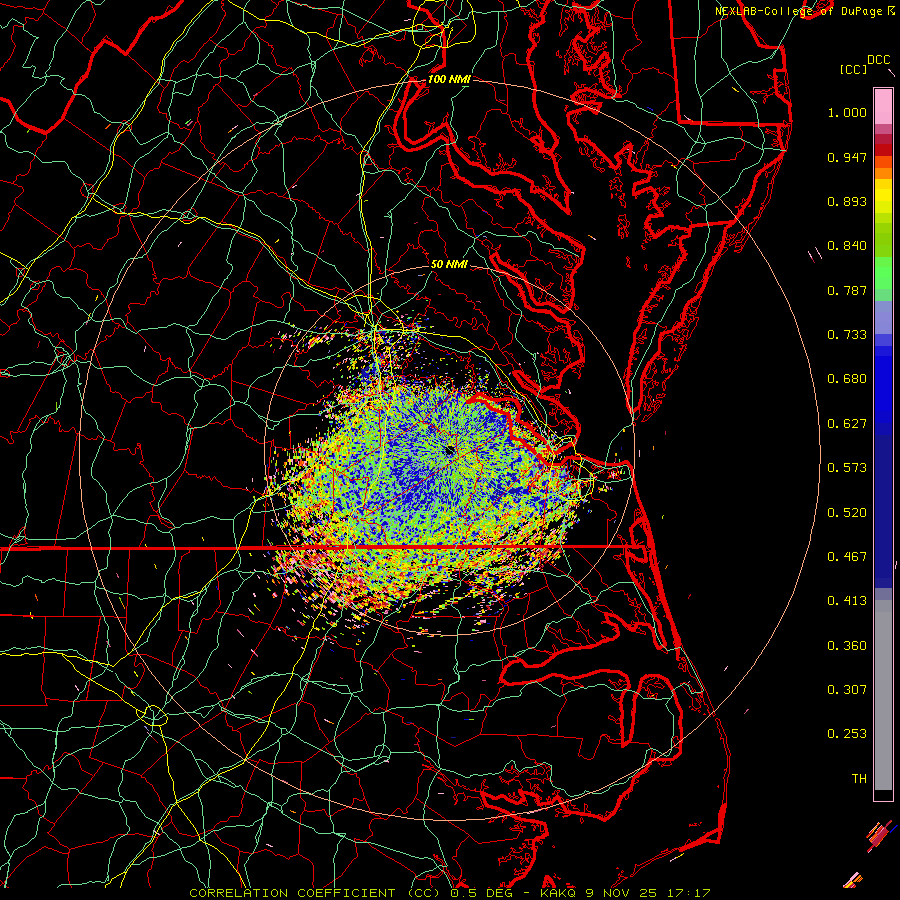Image resolution: width=900 pixels, height=900 pixels.
Task: Select the 1.000 value on the scale
Action: [x=847, y=112]
